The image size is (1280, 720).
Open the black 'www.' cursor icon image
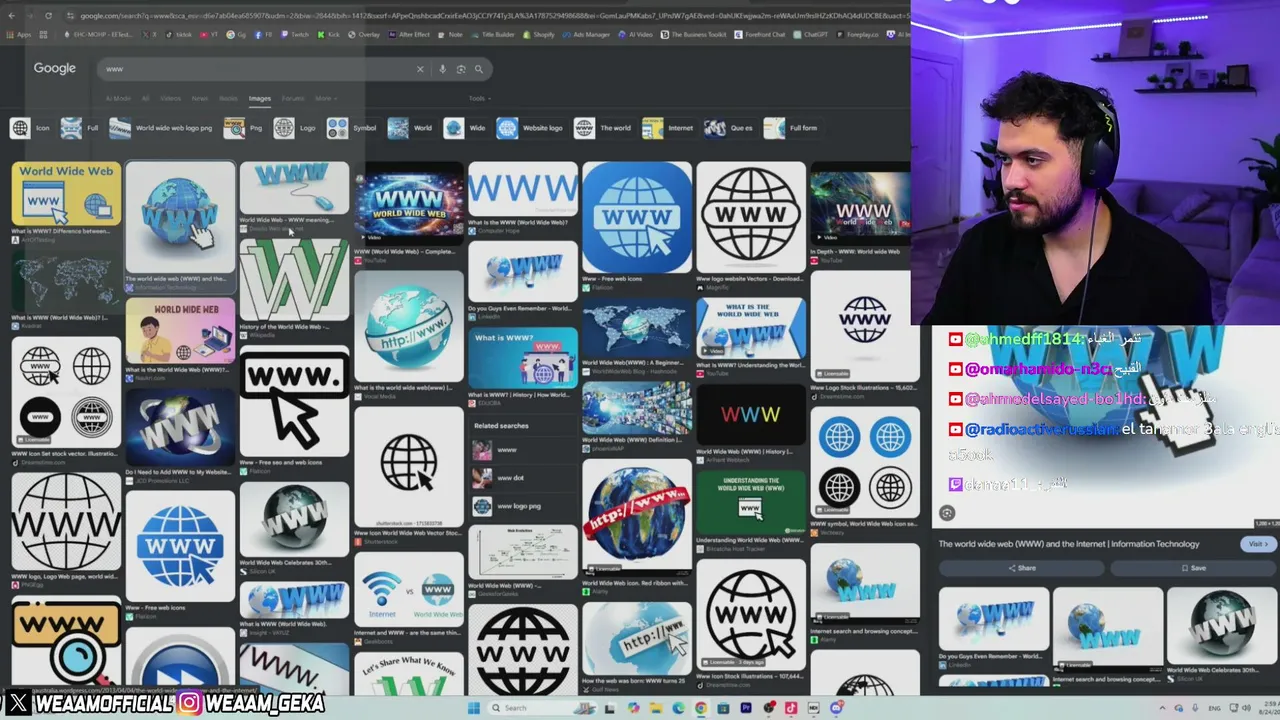294,402
